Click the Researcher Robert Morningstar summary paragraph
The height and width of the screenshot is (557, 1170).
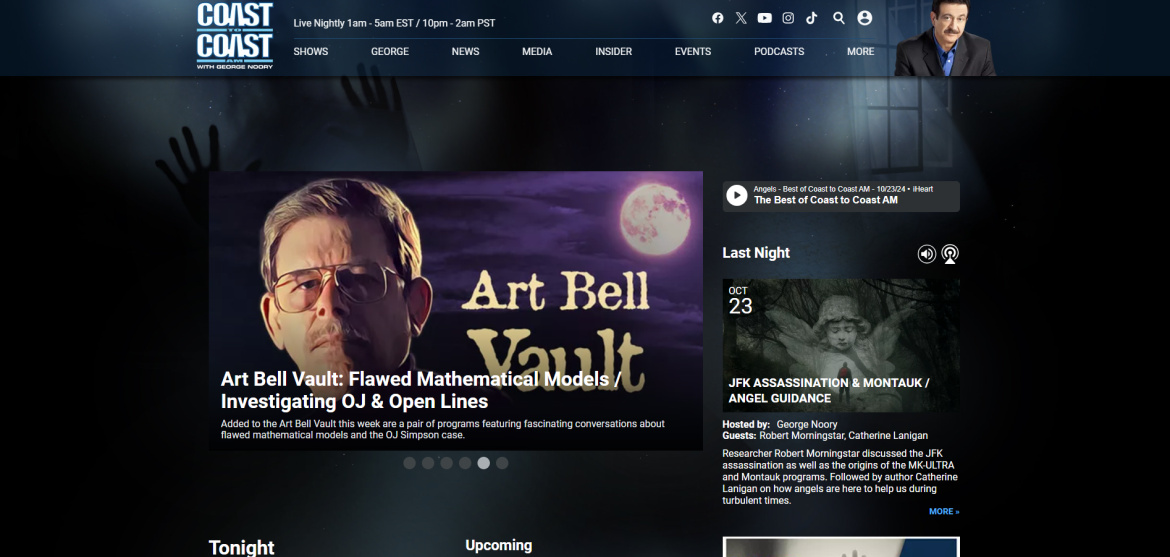pos(840,476)
